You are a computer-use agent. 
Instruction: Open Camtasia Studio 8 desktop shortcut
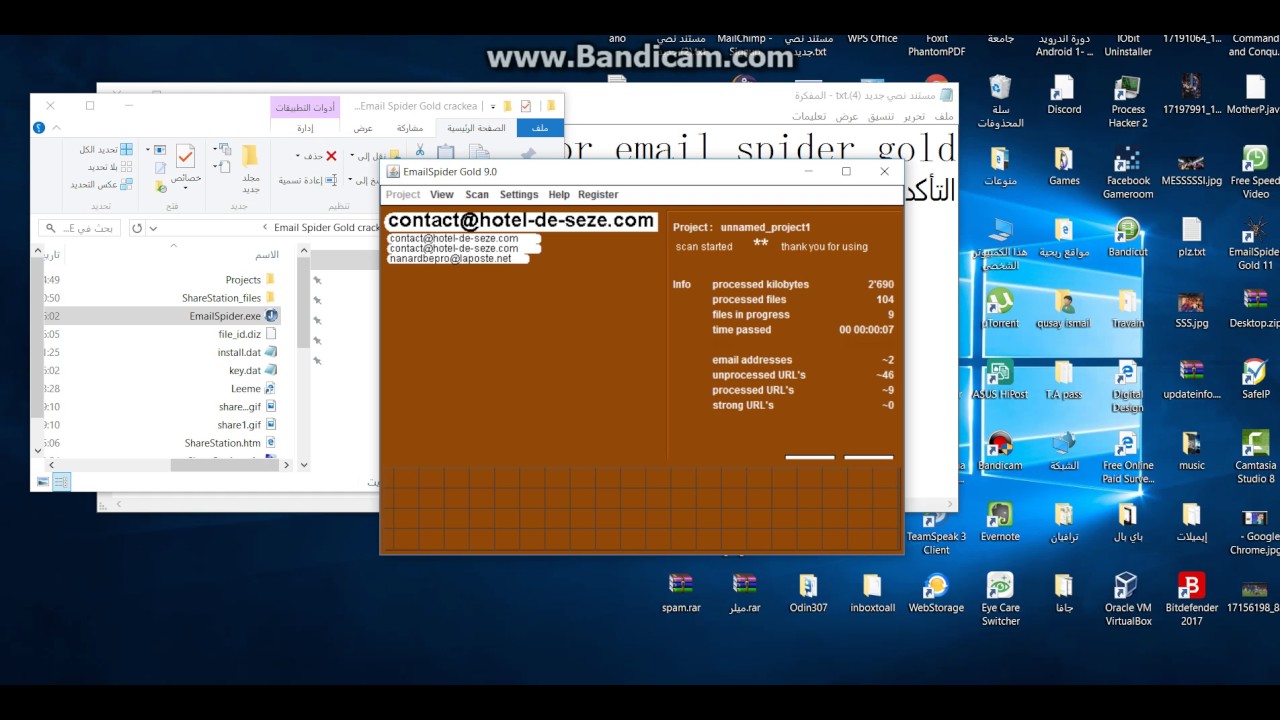(x=1256, y=457)
